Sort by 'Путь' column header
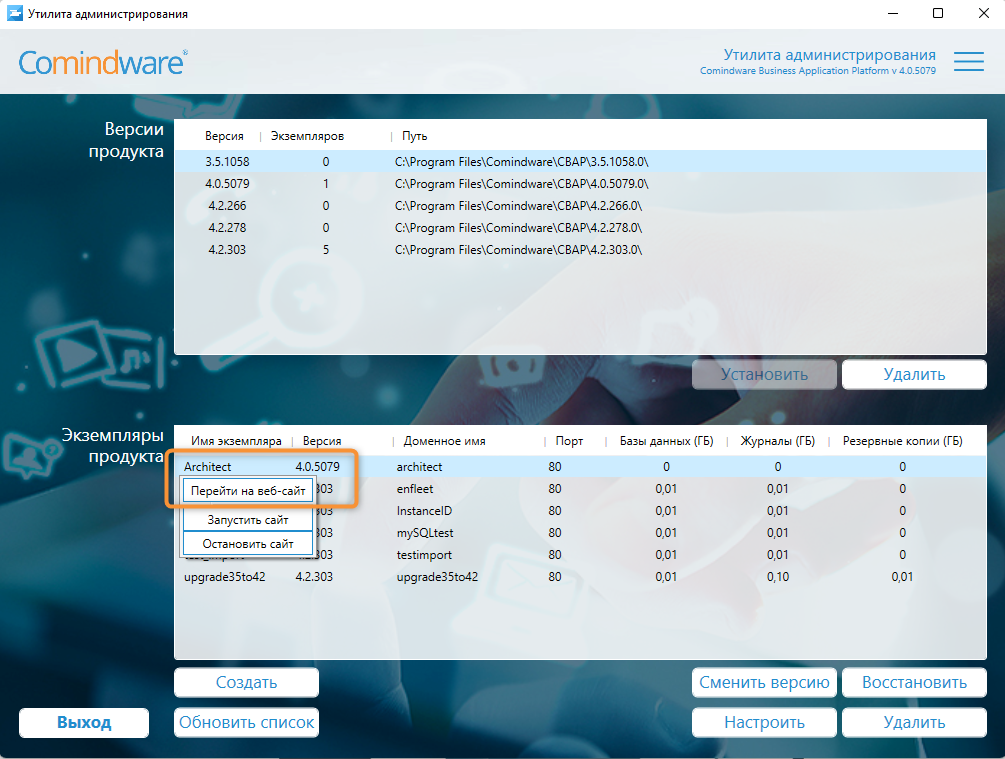The width and height of the screenshot is (1005, 759). (x=415, y=136)
